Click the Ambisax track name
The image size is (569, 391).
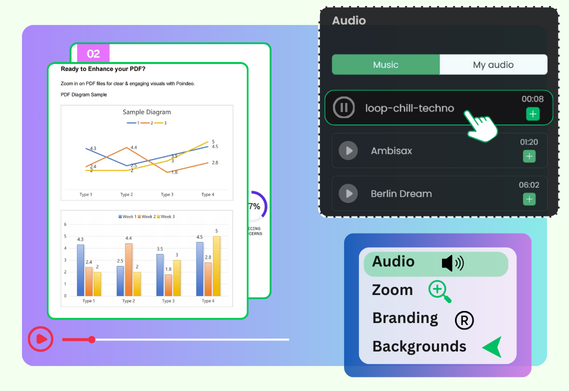391,151
